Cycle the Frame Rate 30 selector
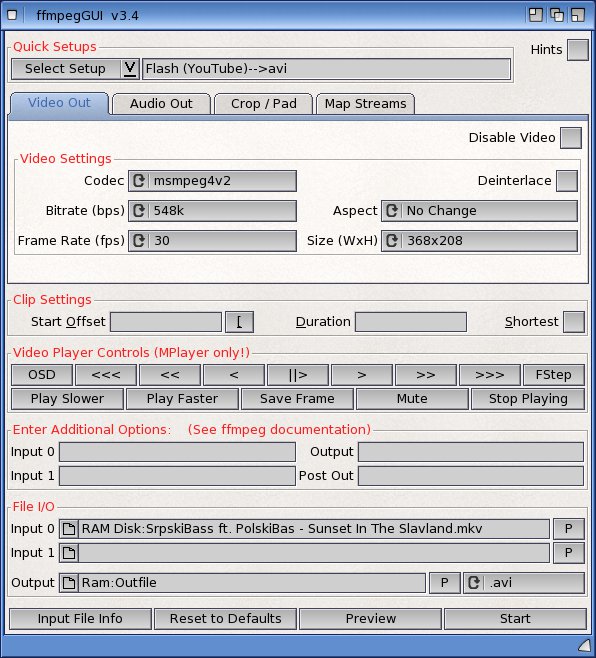 coord(212,241)
